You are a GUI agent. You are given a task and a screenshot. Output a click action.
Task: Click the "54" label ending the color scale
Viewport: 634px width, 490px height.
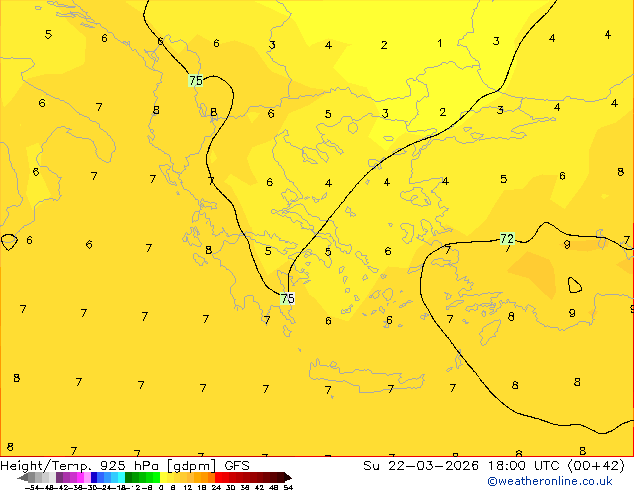pyautogui.click(x=288, y=487)
